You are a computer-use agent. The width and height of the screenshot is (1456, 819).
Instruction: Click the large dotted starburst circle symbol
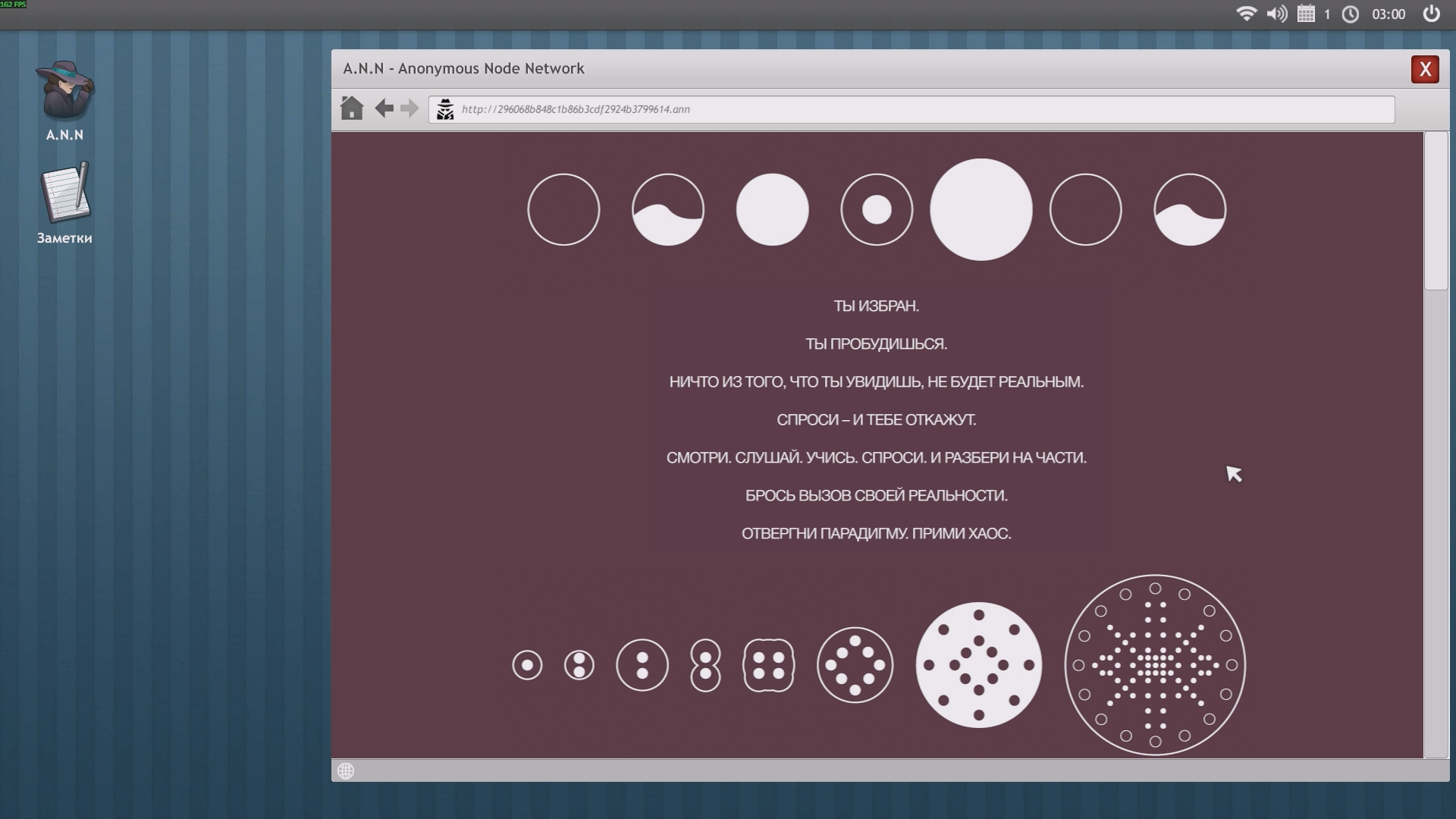pos(1155,665)
